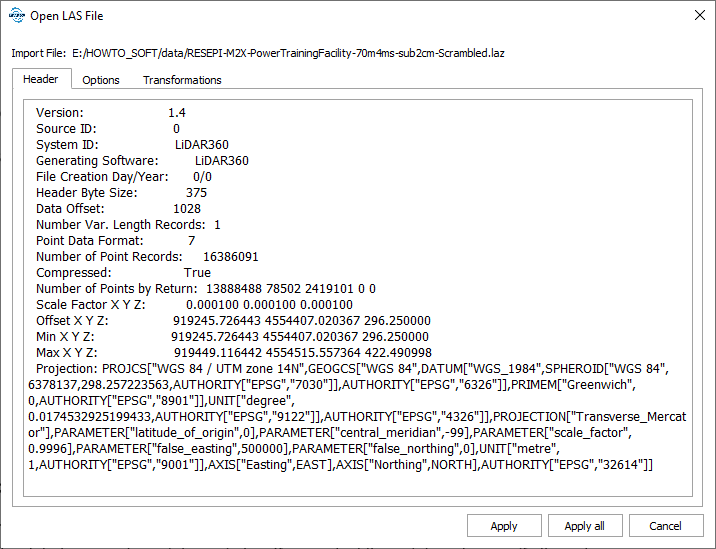This screenshot has height=549, width=716.
Task: Select the Generating Software LiDAR360 line
Action: pos(142,161)
